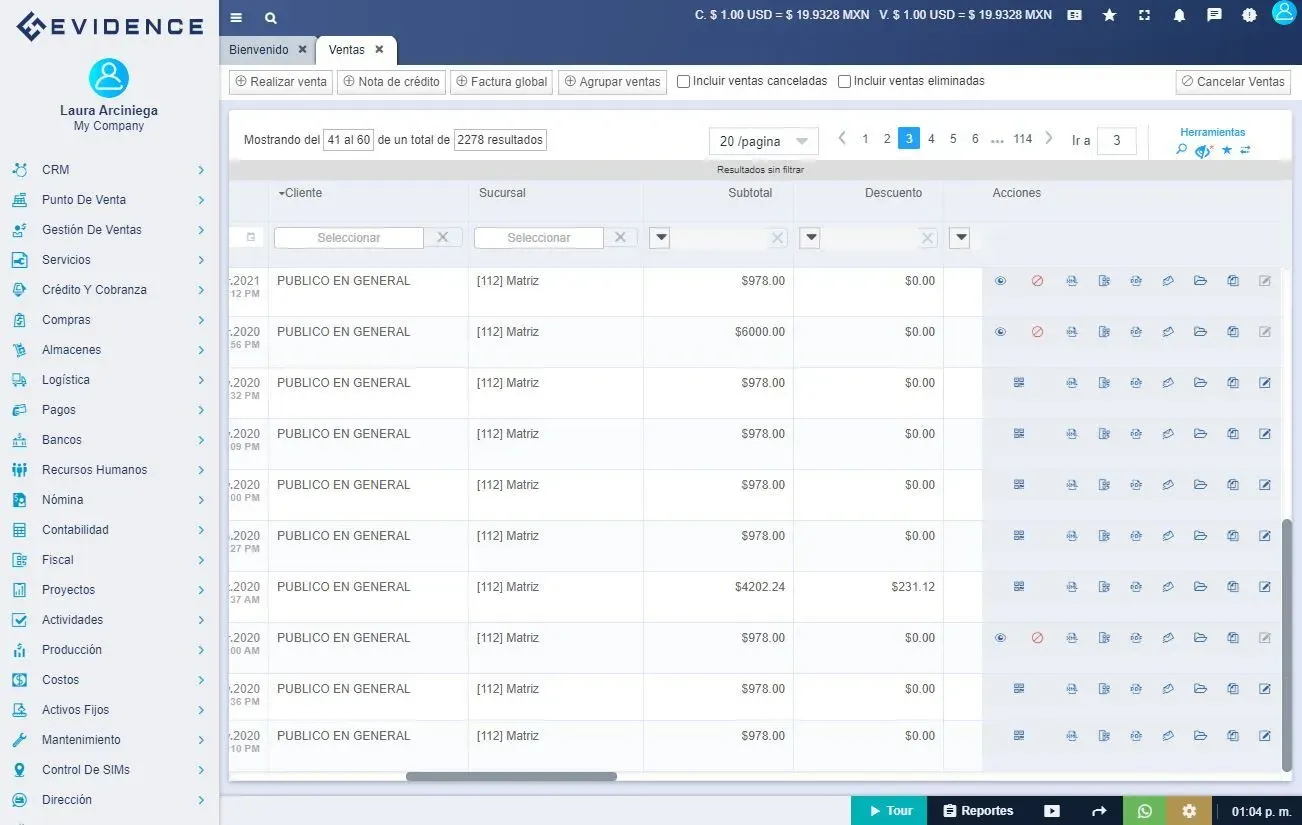Enter fullscreen mode via the top bar icon
The image size is (1302, 825).
click(1144, 15)
